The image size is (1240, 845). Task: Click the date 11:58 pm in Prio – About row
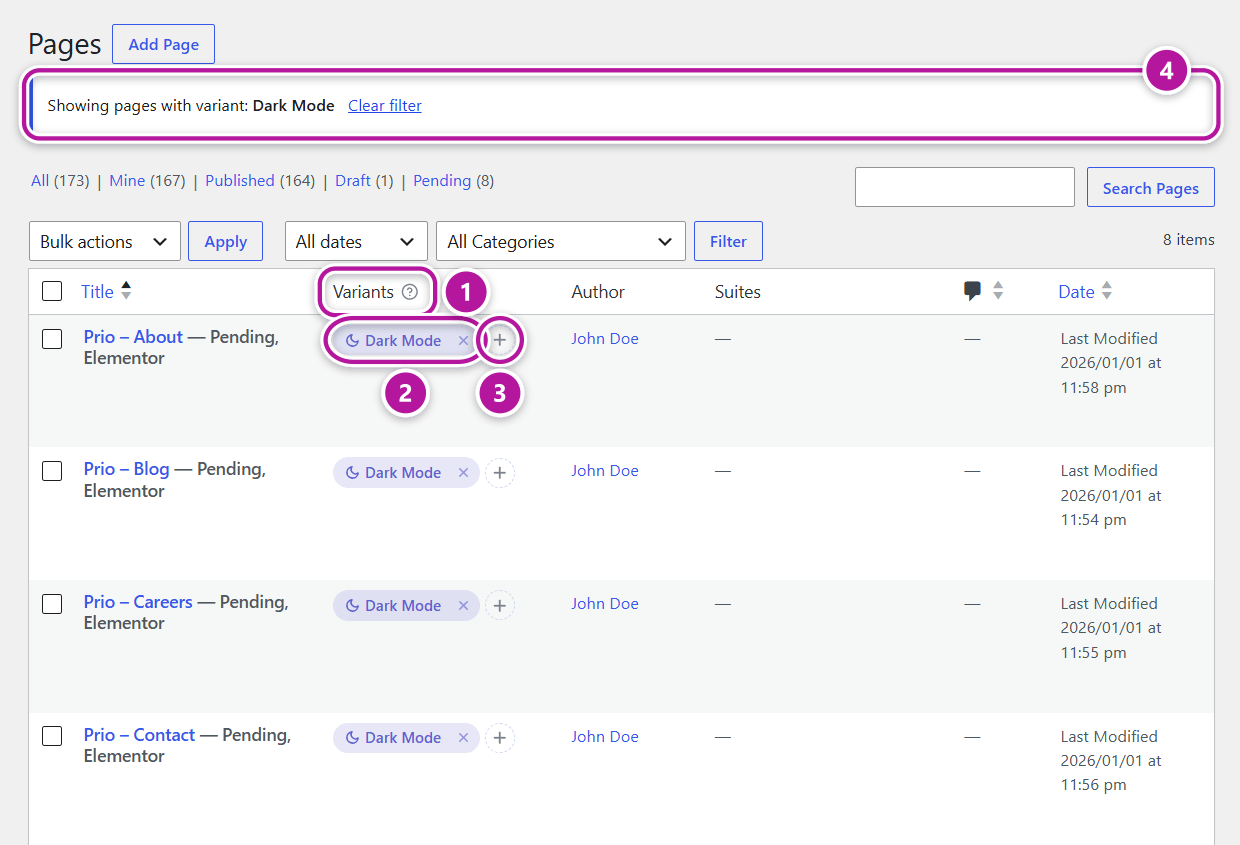tap(1094, 388)
